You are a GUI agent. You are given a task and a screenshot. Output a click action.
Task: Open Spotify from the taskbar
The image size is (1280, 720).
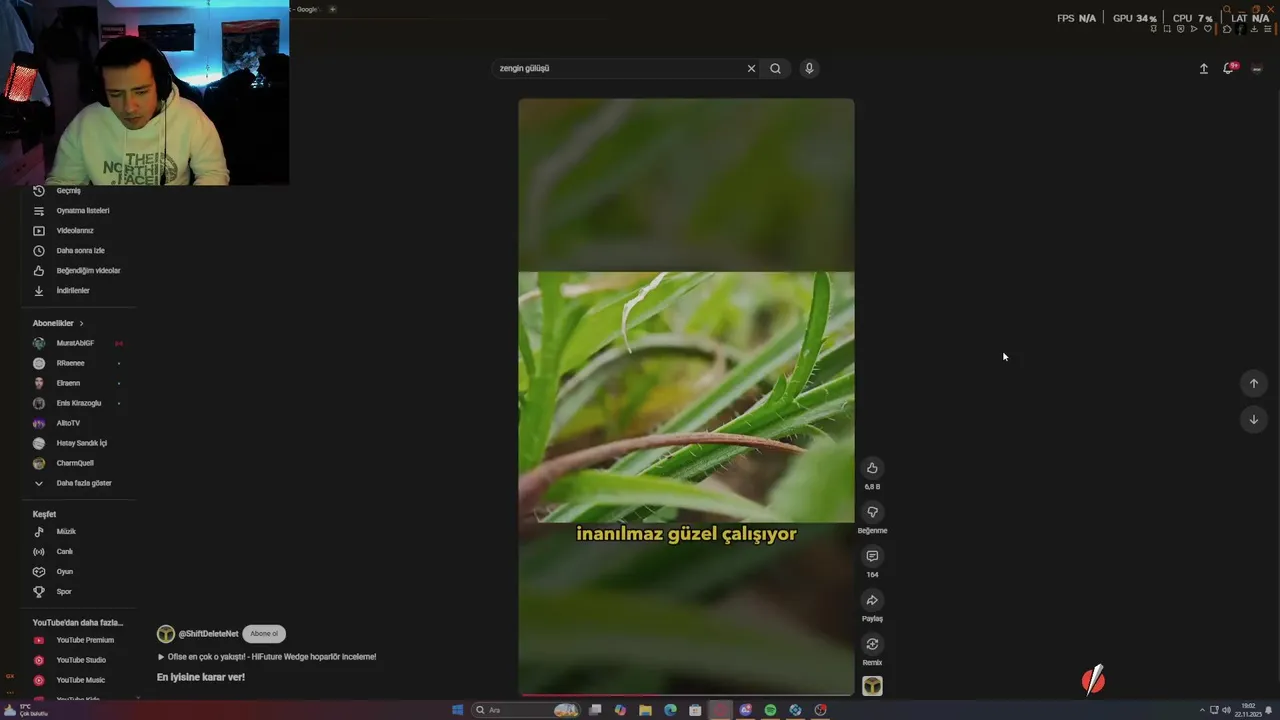tap(770, 710)
